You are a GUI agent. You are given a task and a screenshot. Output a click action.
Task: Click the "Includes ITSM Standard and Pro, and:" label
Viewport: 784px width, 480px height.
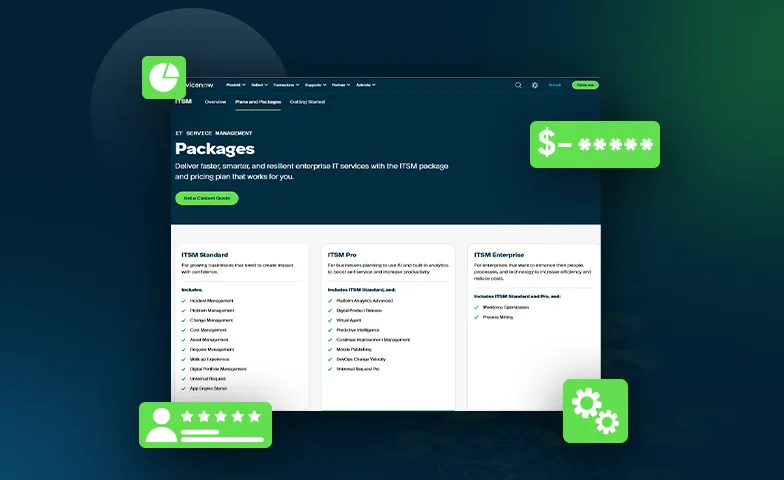tap(517, 296)
